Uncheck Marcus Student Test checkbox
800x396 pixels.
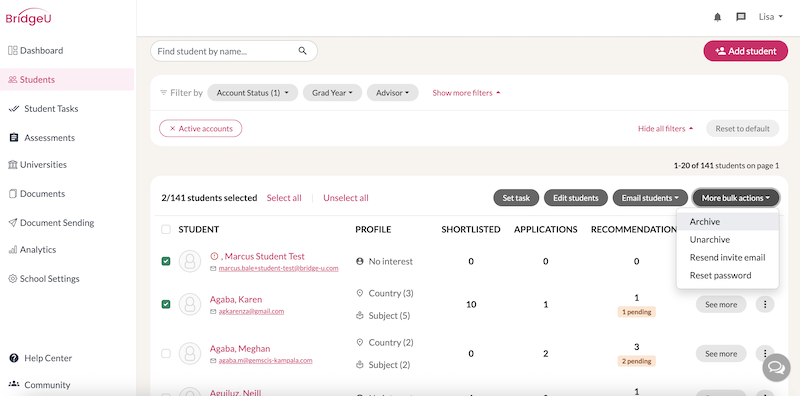point(166,261)
